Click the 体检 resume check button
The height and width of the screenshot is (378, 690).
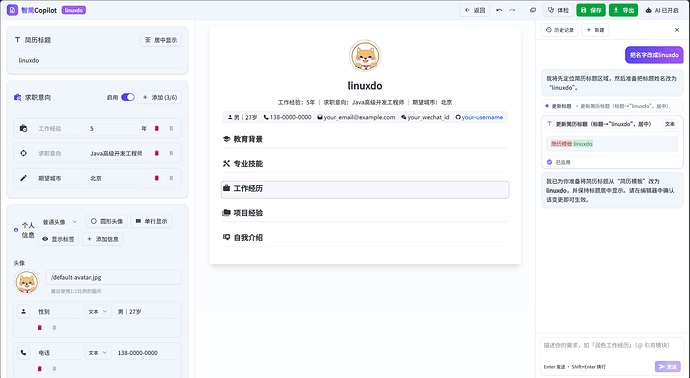pos(558,10)
